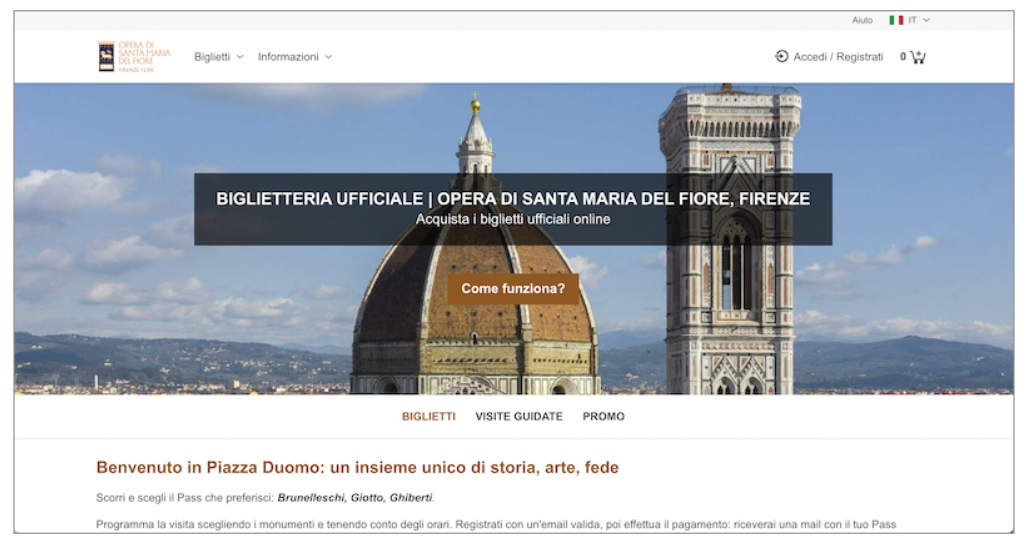Click the Opera di Santa Maria del Fiore logo

click(134, 57)
